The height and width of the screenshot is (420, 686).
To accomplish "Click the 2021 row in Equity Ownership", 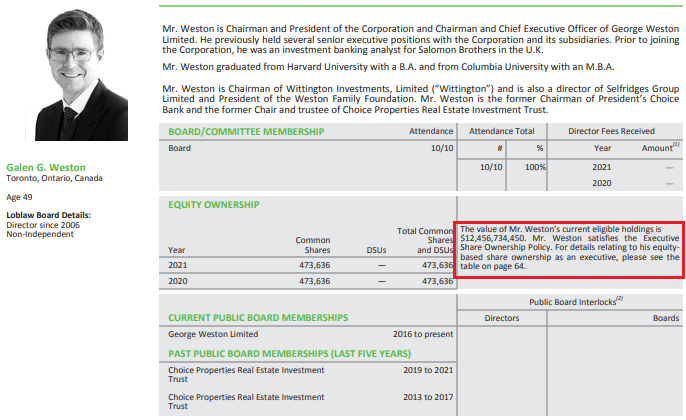I will [308, 265].
